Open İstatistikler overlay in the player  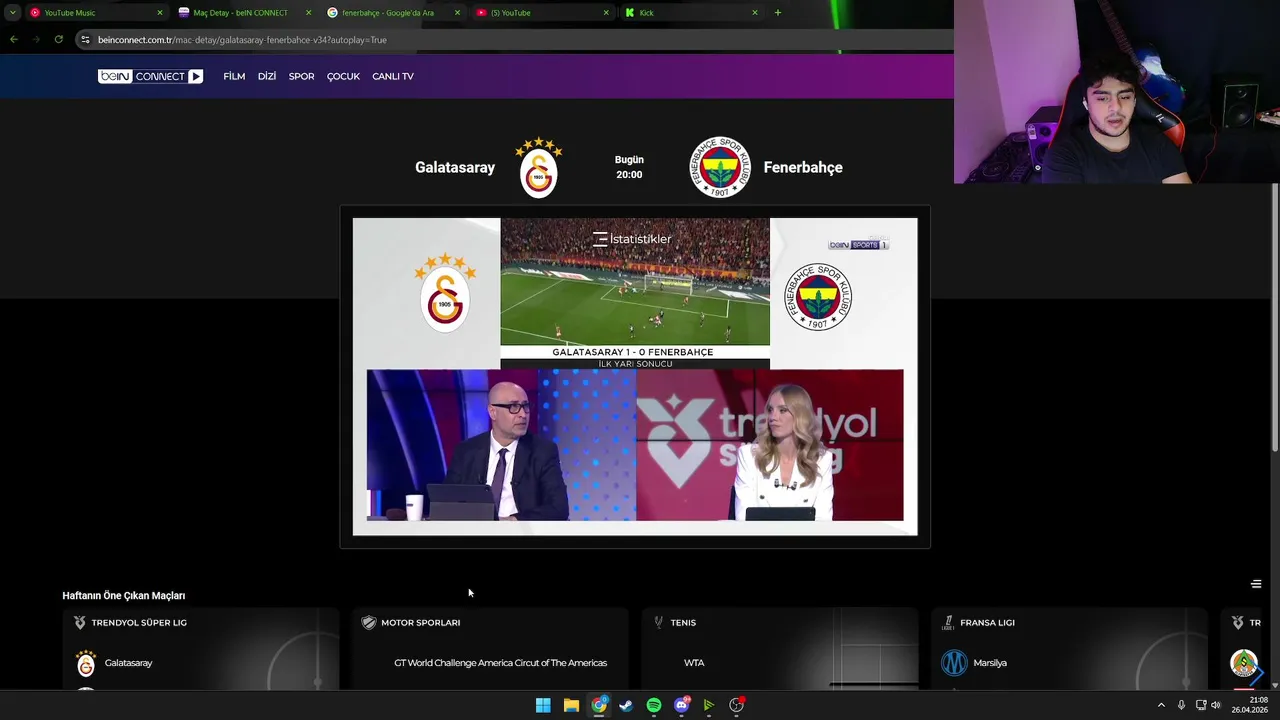(x=632, y=239)
